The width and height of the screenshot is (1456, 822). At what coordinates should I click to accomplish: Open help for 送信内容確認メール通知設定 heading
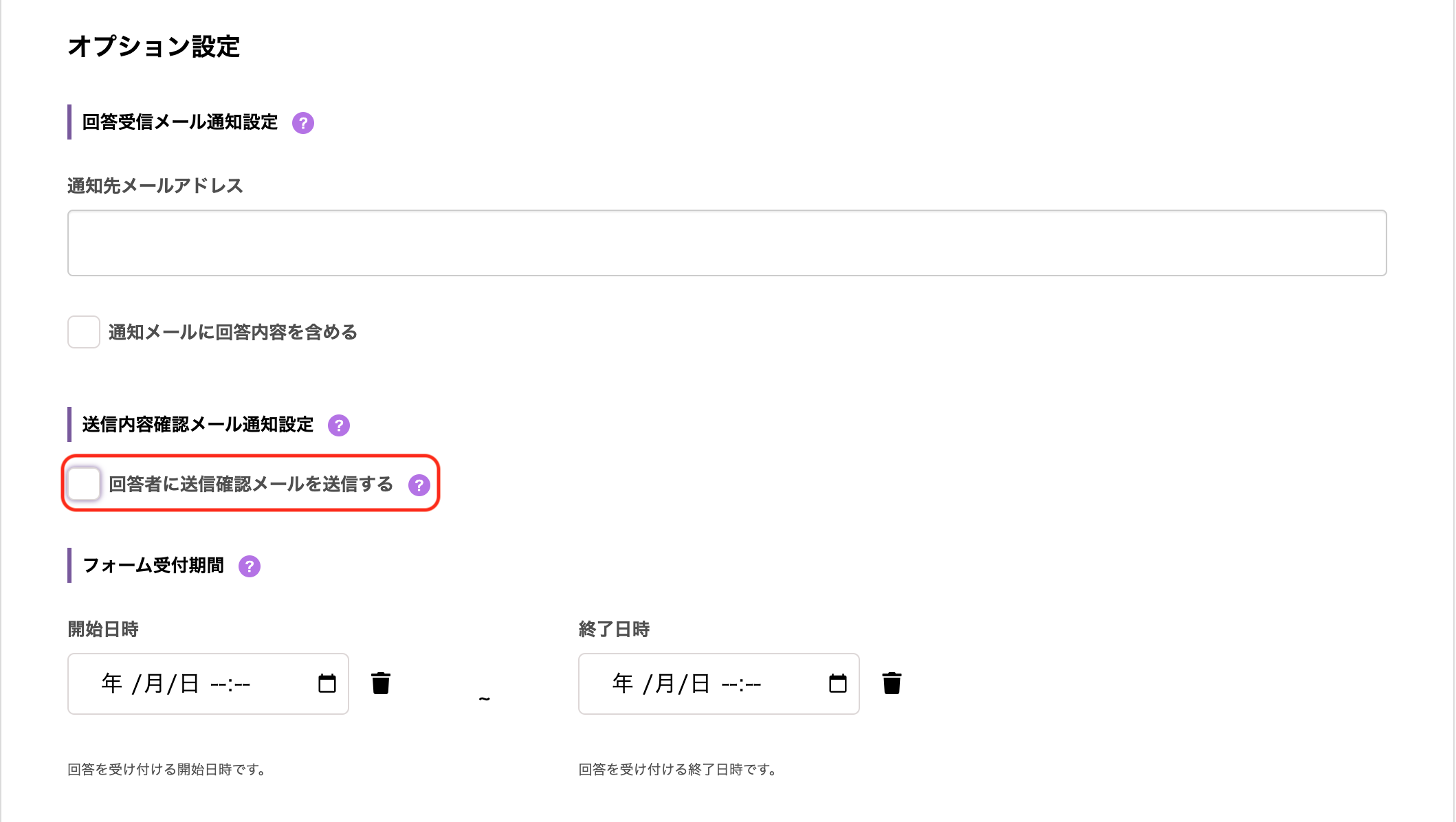point(338,425)
